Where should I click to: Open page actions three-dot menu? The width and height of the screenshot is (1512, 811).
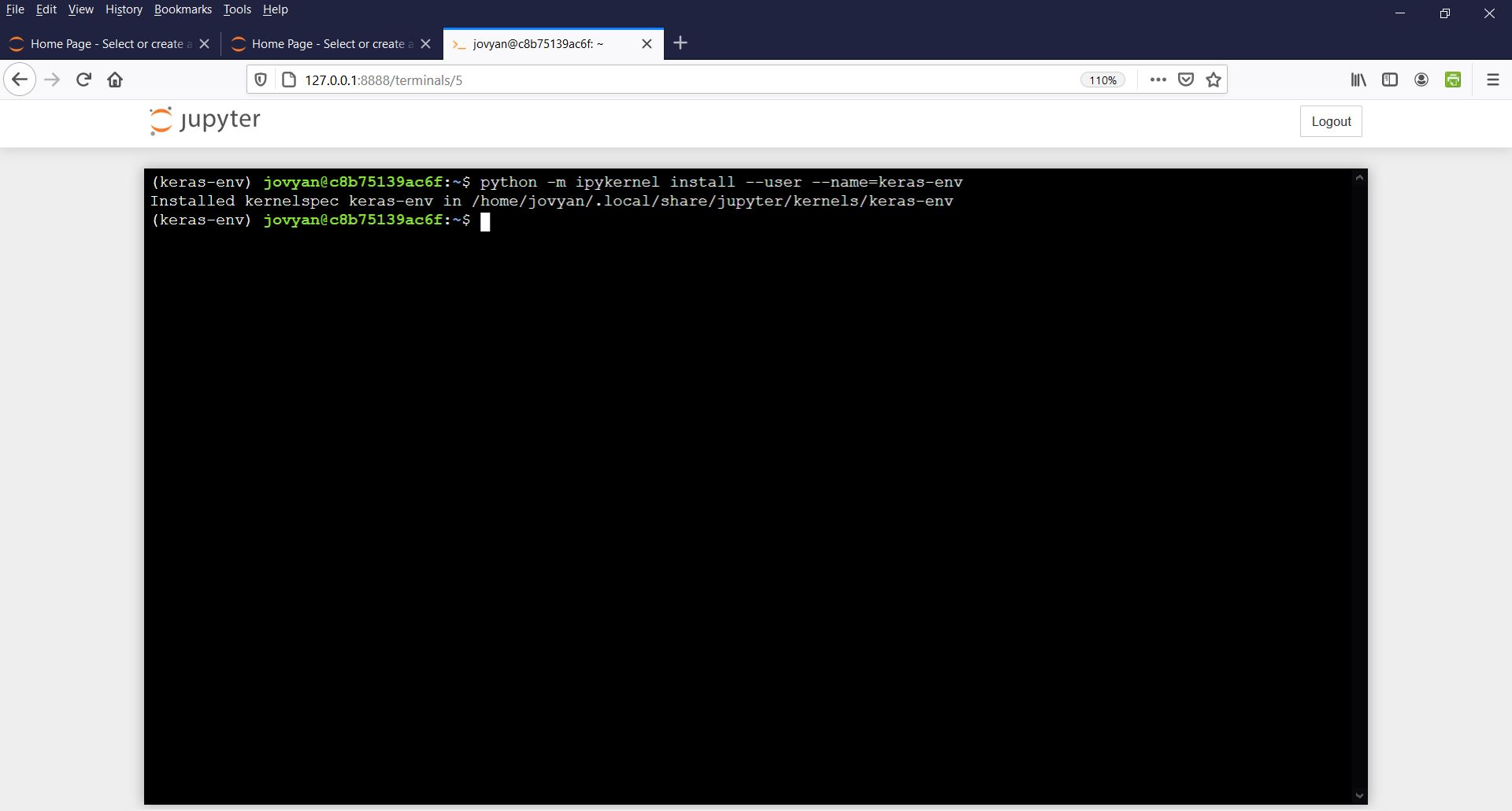tap(1158, 80)
